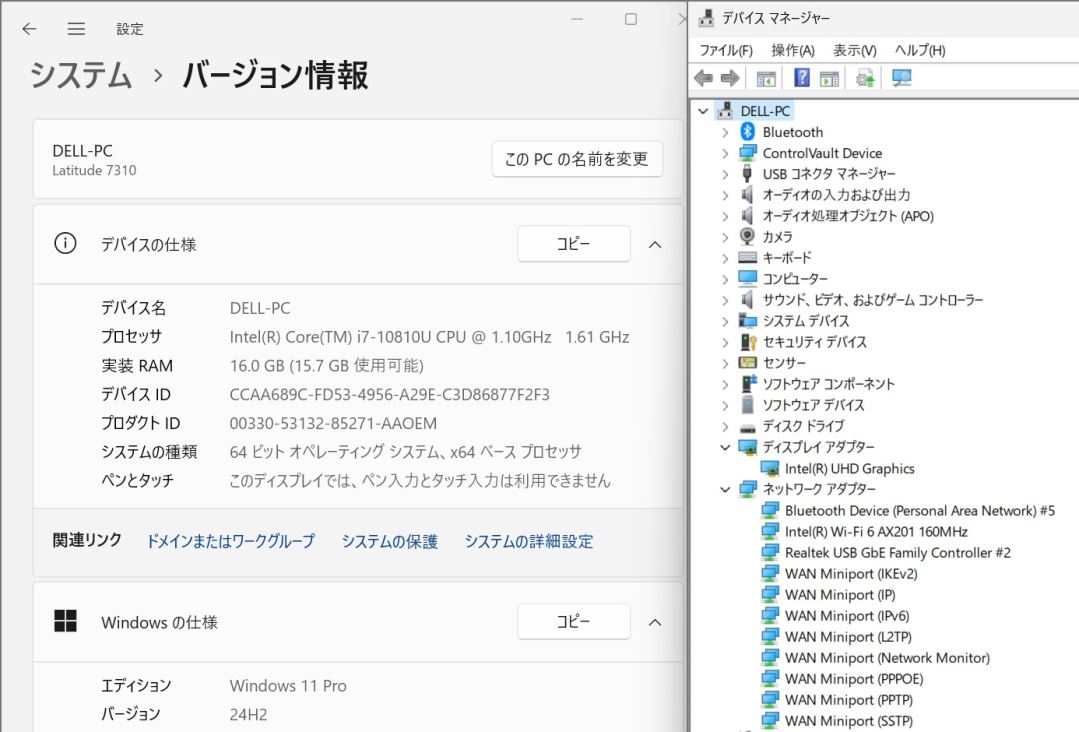Select オーディオ処理オブジェクト (APO) category
1079x732 pixels.
(848, 216)
